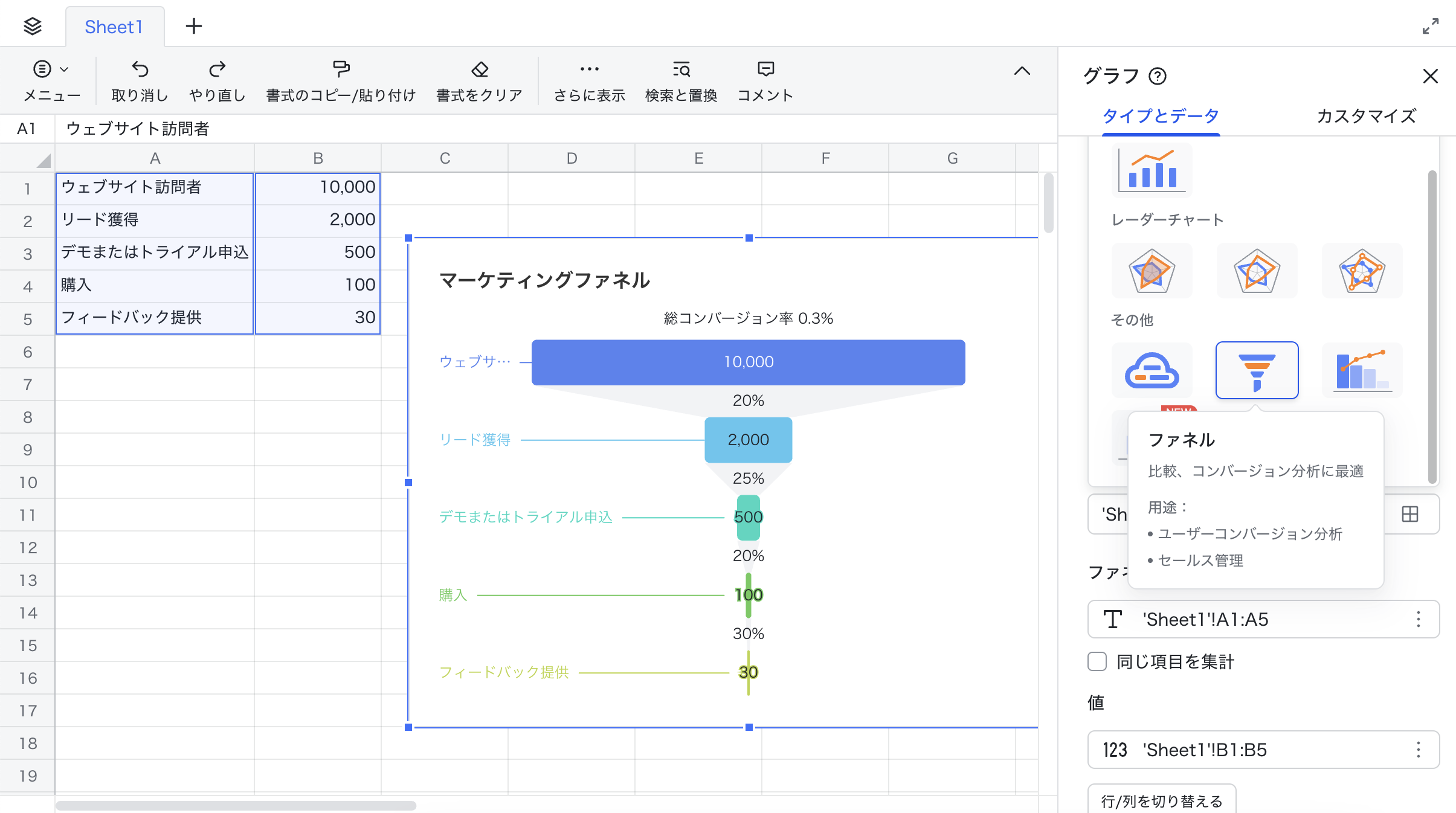
Task: Open the sheets layers icon
Action: 33,26
